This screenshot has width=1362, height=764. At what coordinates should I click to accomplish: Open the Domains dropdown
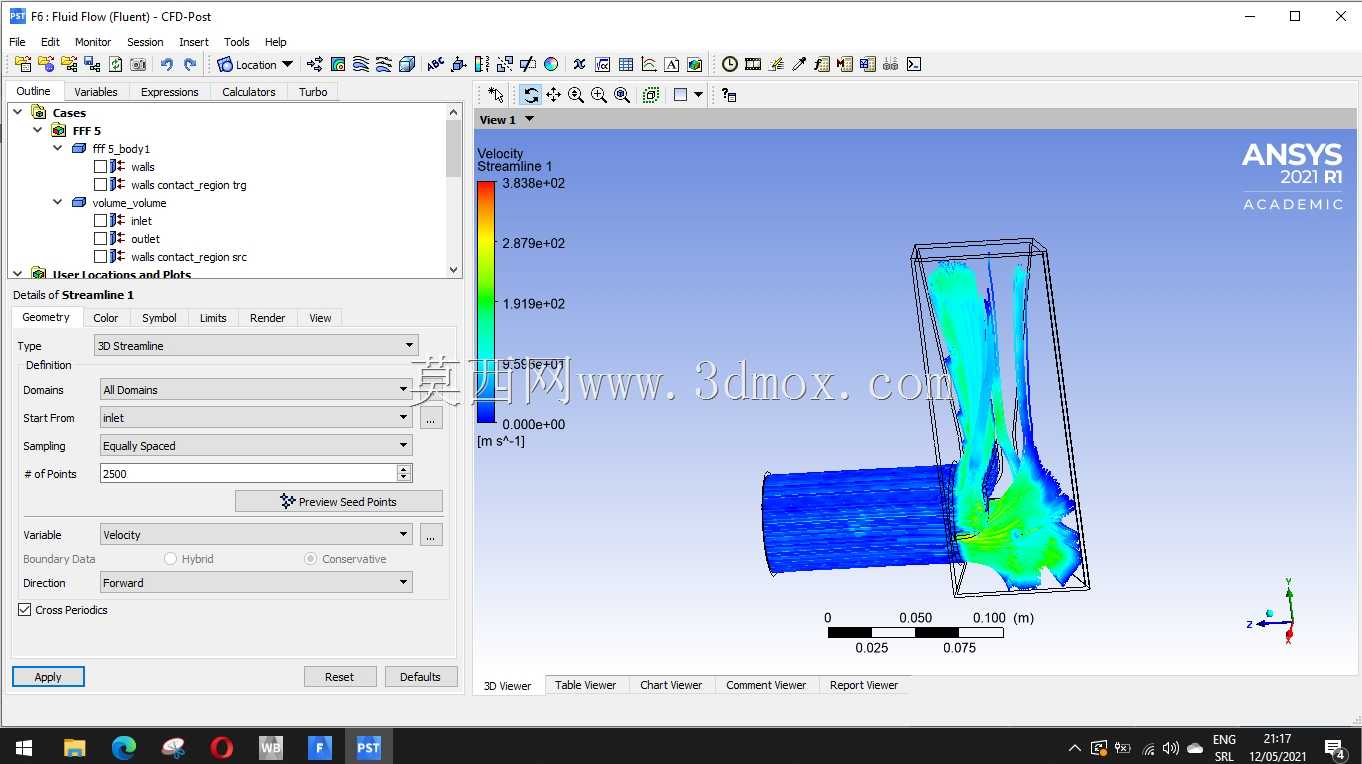pos(256,390)
